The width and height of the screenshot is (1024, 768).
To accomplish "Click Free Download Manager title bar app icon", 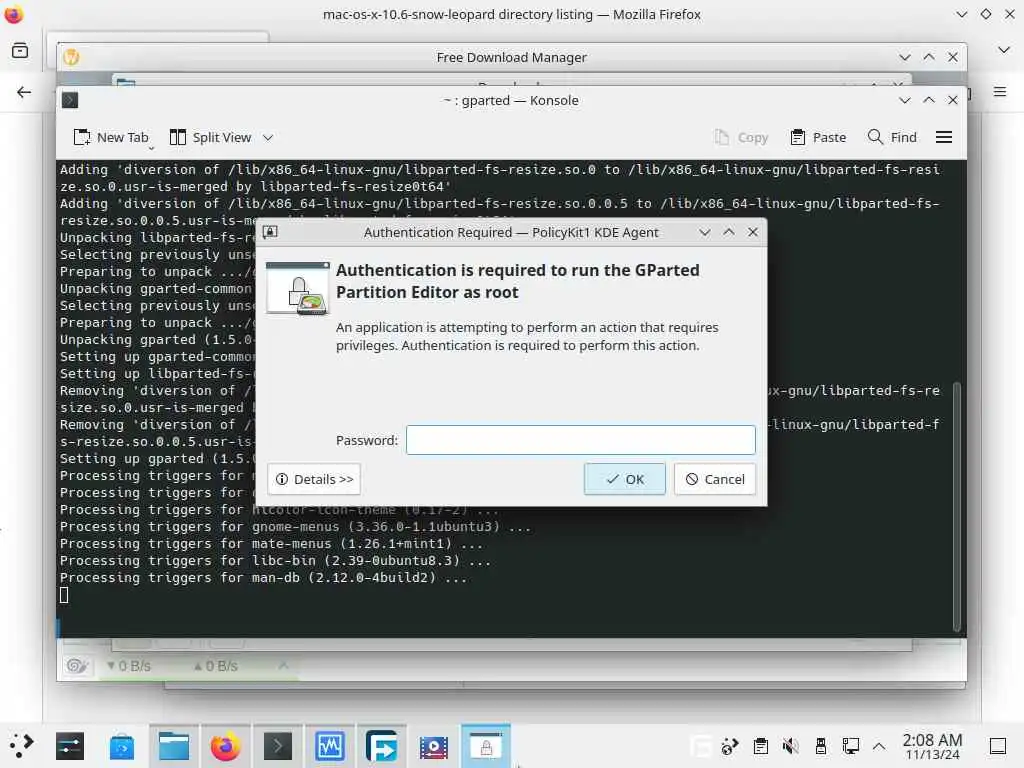I will pyautogui.click(x=71, y=57).
